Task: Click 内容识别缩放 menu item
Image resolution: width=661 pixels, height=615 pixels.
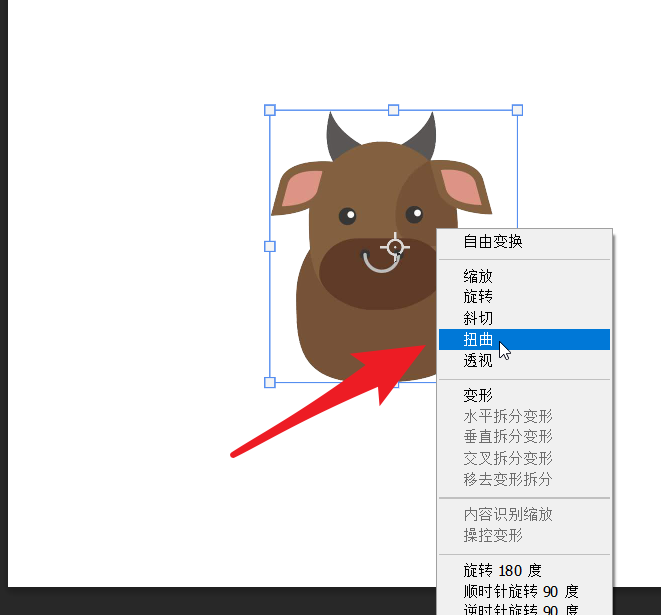Action: pyautogui.click(x=524, y=514)
